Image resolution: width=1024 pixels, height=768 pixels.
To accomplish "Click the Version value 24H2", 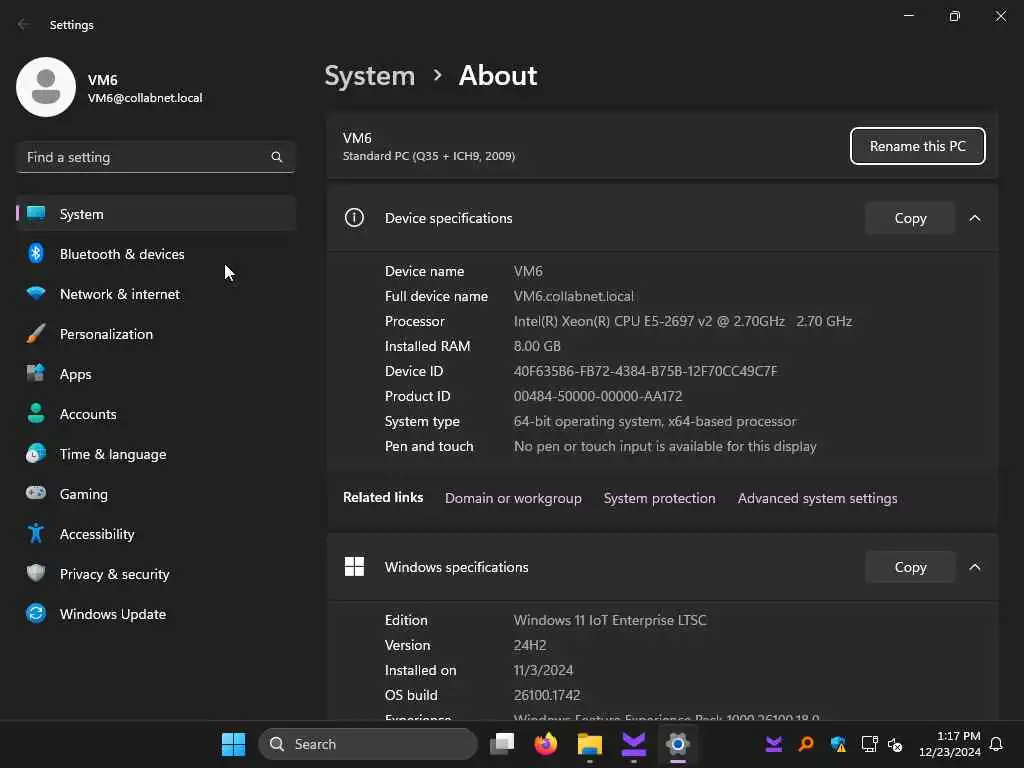I will point(530,645).
